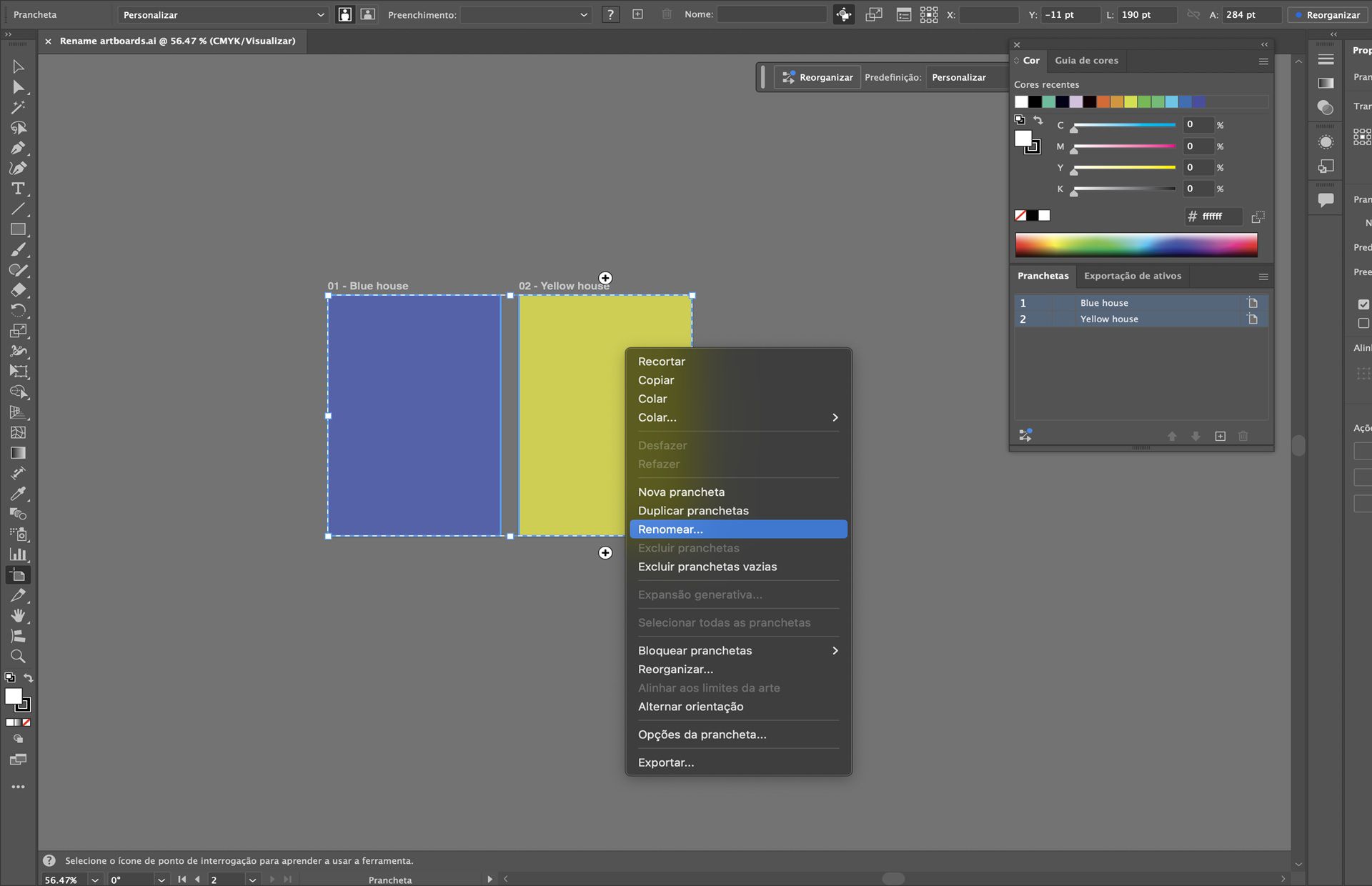Open the Personalizar preset dropdown in control bar
This screenshot has height=886, width=1372.
[x=223, y=14]
